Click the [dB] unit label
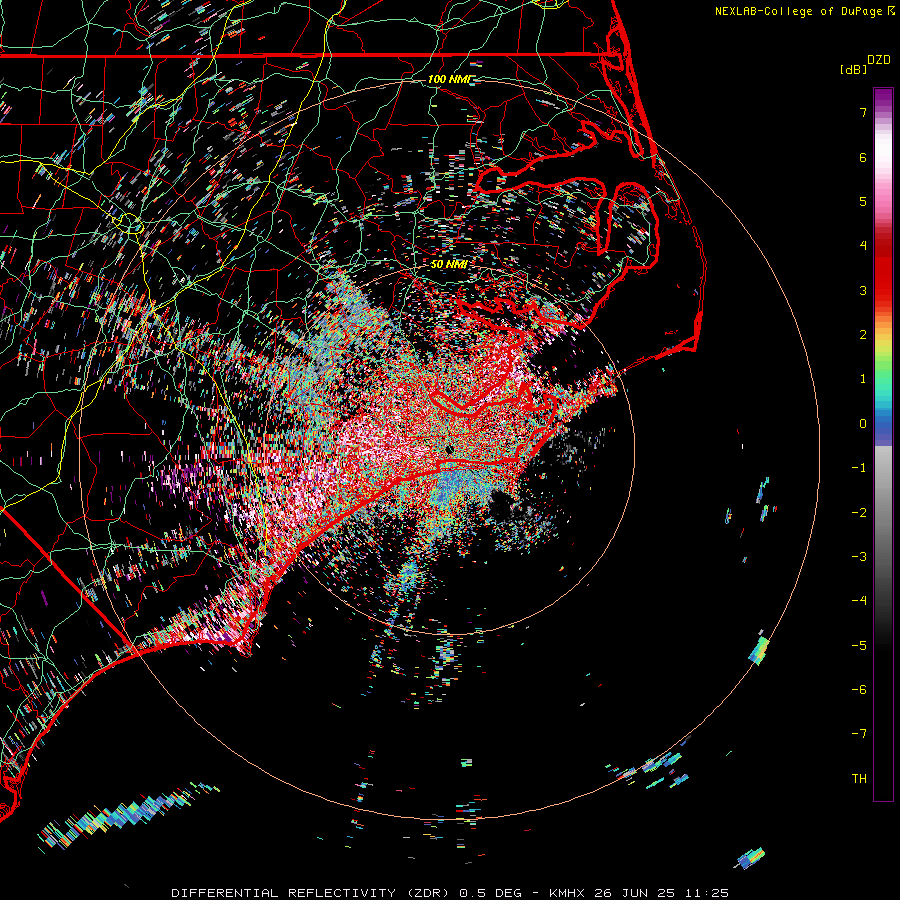The width and height of the screenshot is (900, 900). coord(853,70)
